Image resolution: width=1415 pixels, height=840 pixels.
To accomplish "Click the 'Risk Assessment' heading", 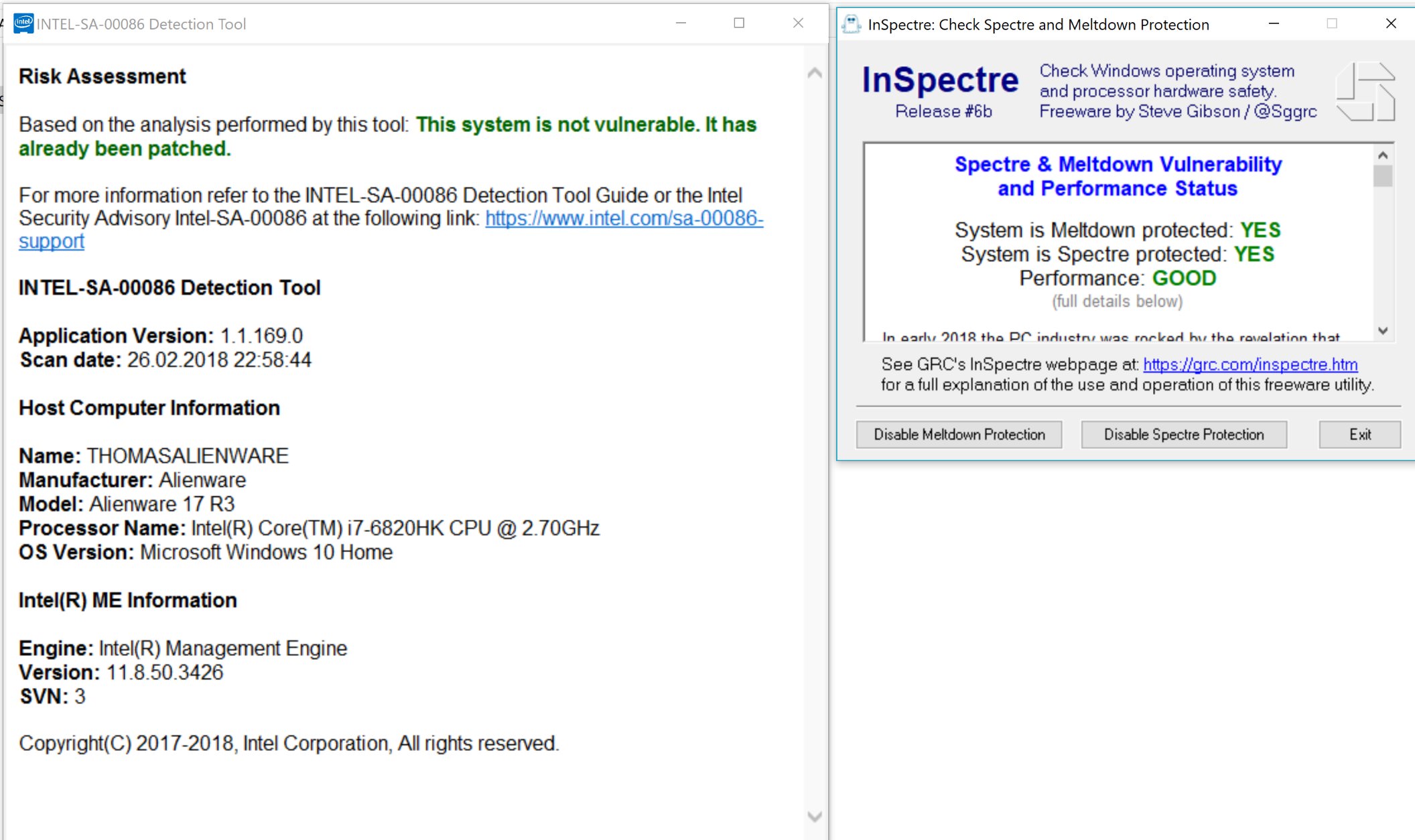I will click(102, 76).
